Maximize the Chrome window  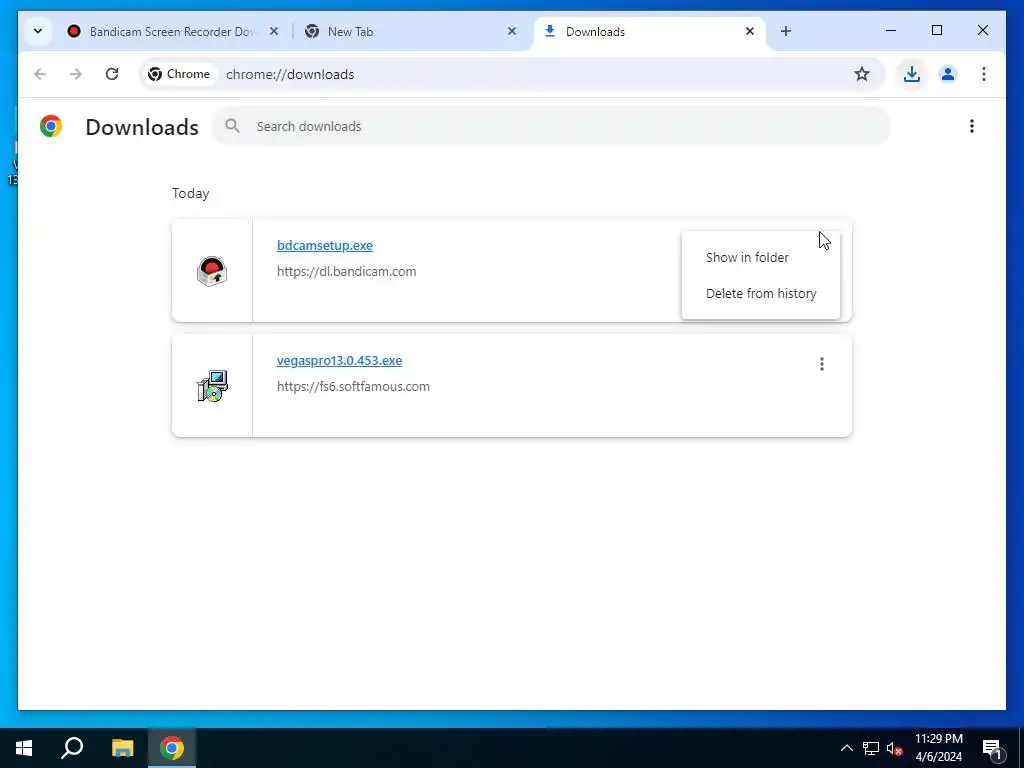point(936,30)
